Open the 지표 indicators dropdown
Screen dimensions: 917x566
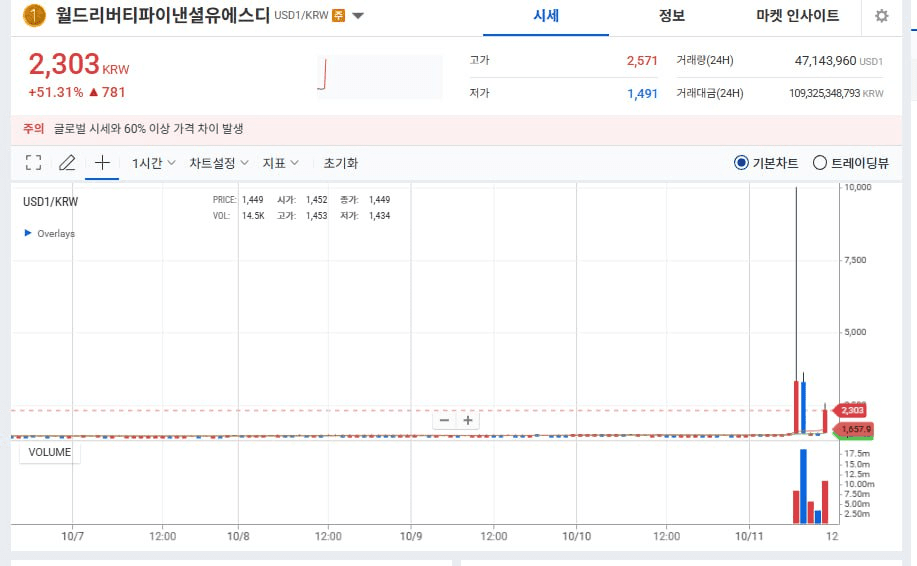[x=280, y=163]
